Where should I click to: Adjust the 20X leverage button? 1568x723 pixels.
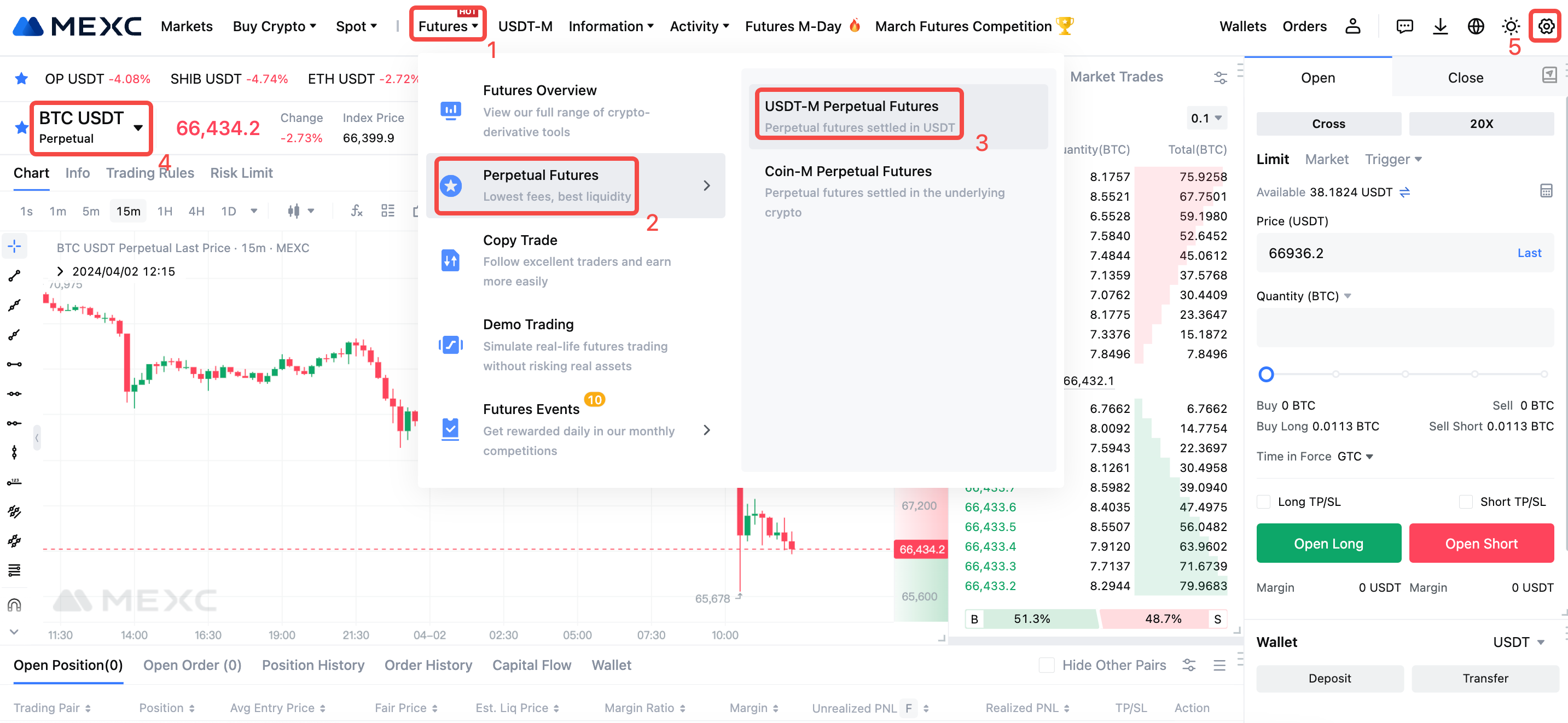pos(1481,124)
